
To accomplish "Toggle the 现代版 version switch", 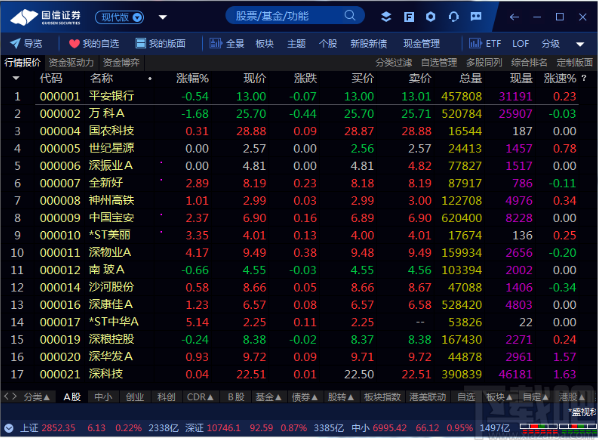I will click(119, 17).
